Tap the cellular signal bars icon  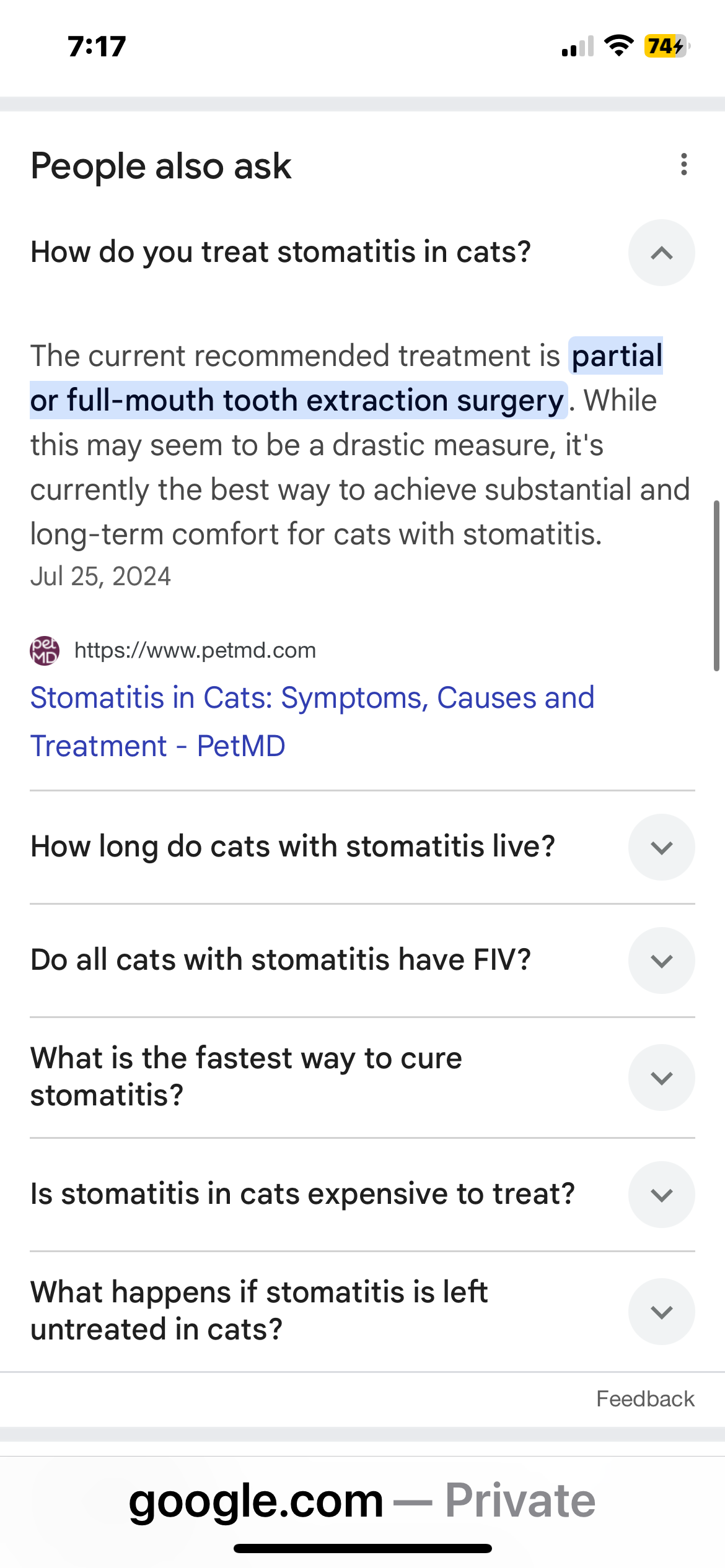[578, 46]
